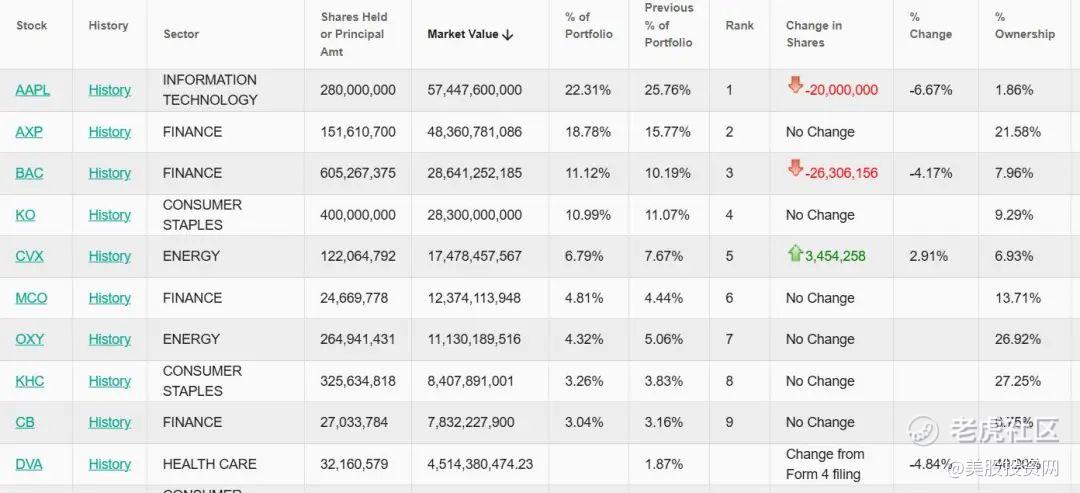The image size is (1080, 493).
Task: Open the OXY stock link
Action: pos(29,339)
